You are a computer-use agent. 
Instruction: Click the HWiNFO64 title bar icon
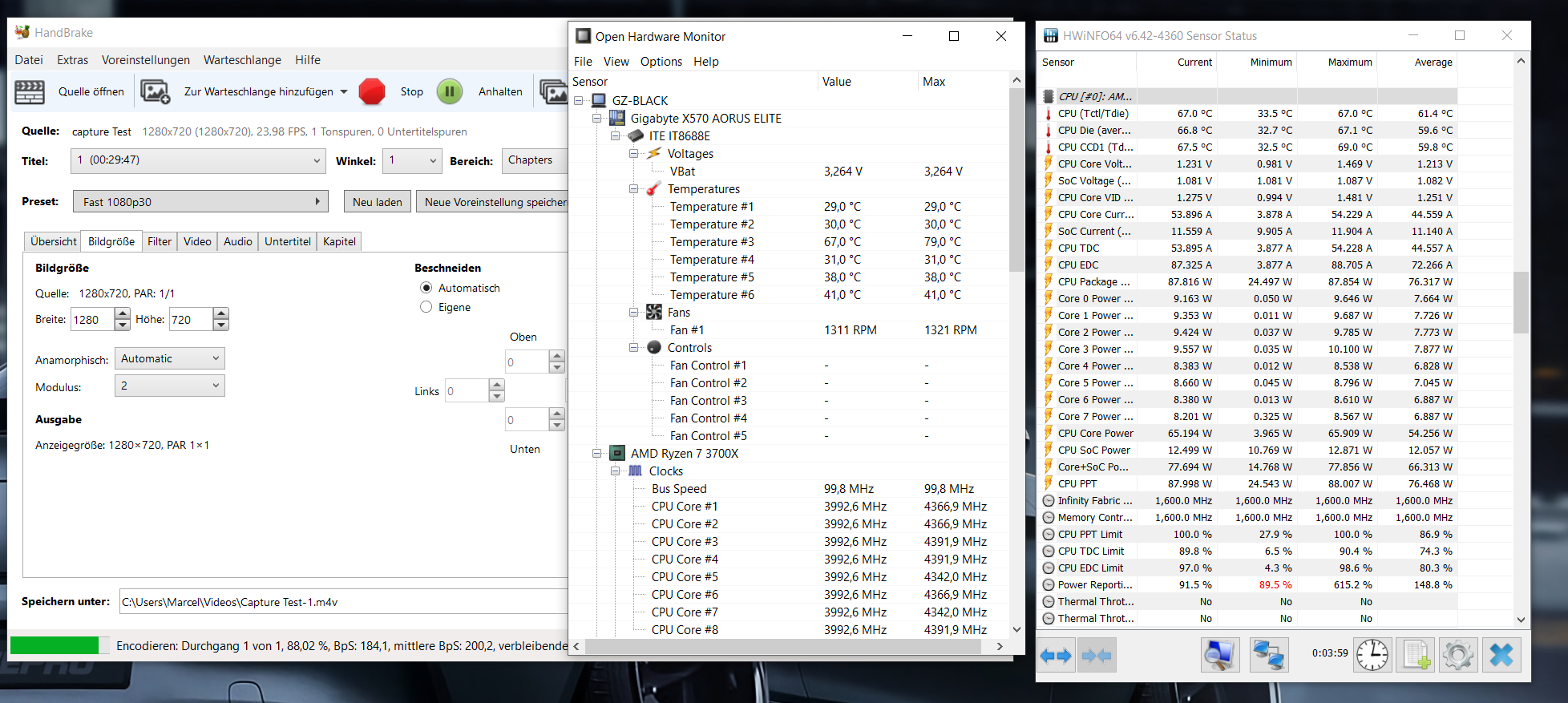pos(1050,35)
